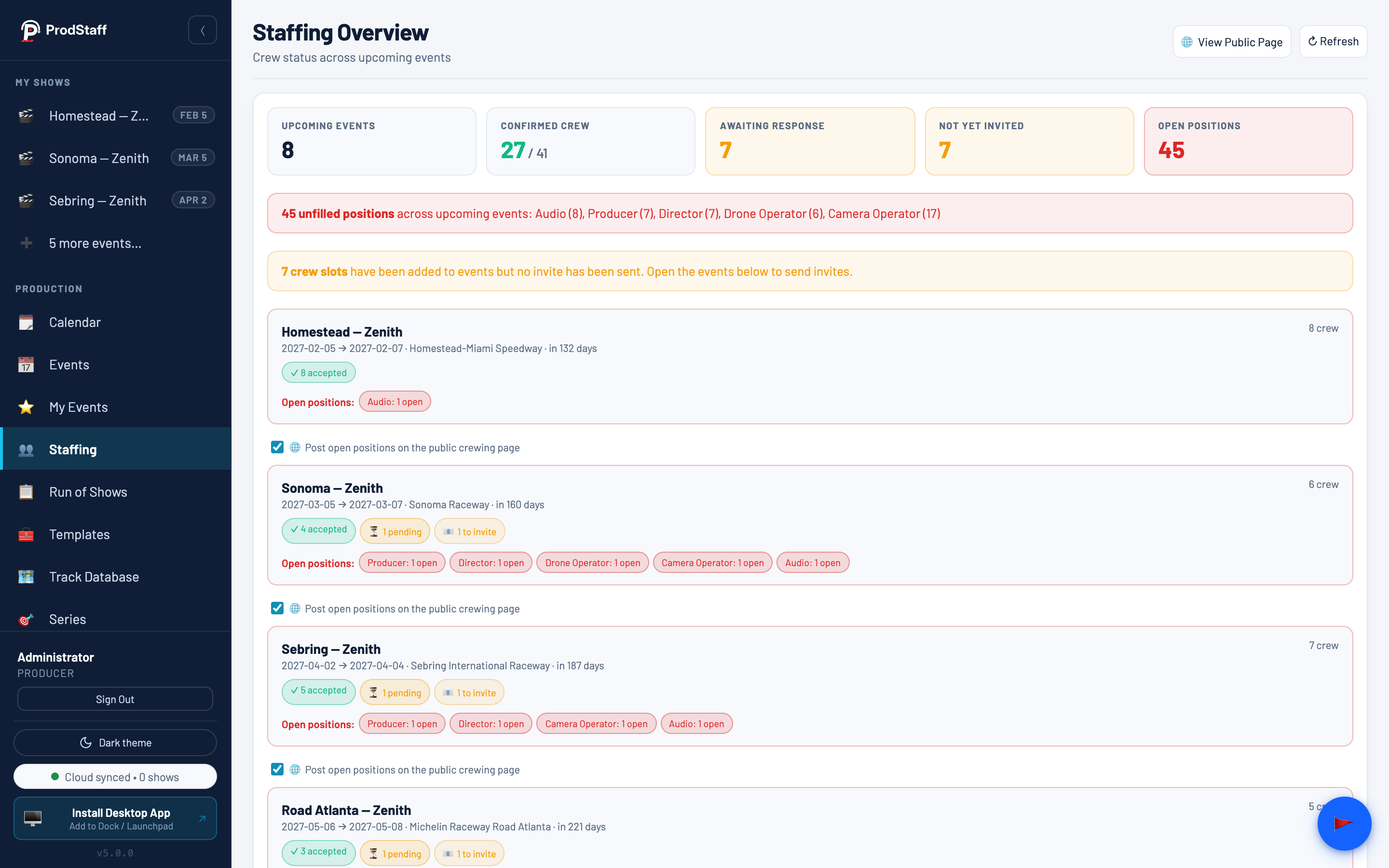1389x868 pixels.
Task: Open the Homestead – Z... show in sidebar
Action: pyautogui.click(x=115, y=115)
